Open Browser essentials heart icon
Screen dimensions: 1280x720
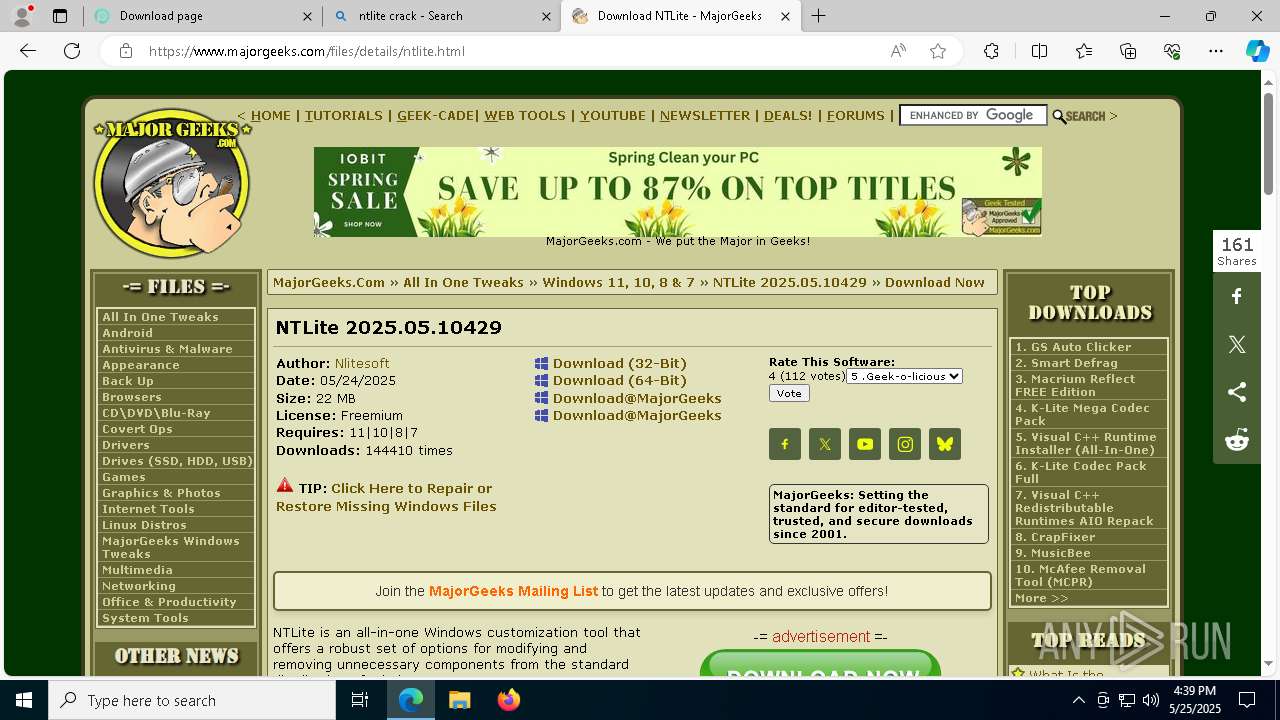click(x=1172, y=51)
